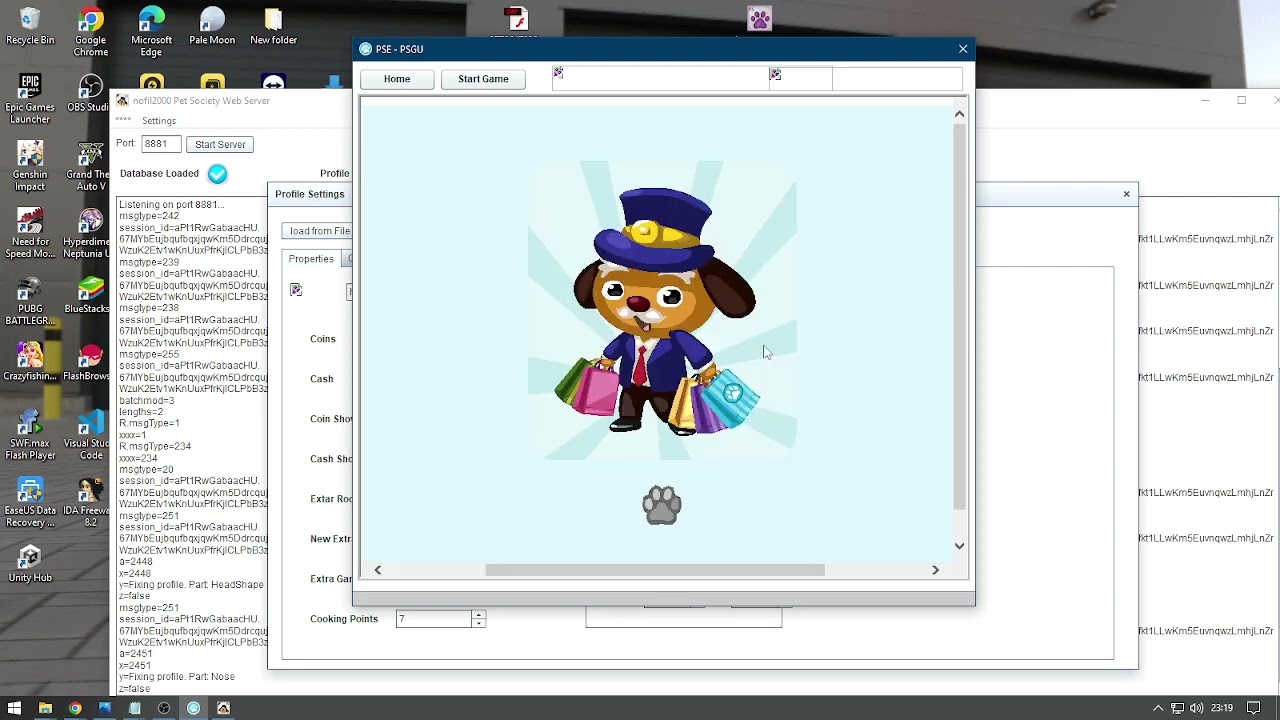The height and width of the screenshot is (720, 1280).
Task: Select the IDA Freeware desktop icon
Action: pyautogui.click(x=91, y=502)
